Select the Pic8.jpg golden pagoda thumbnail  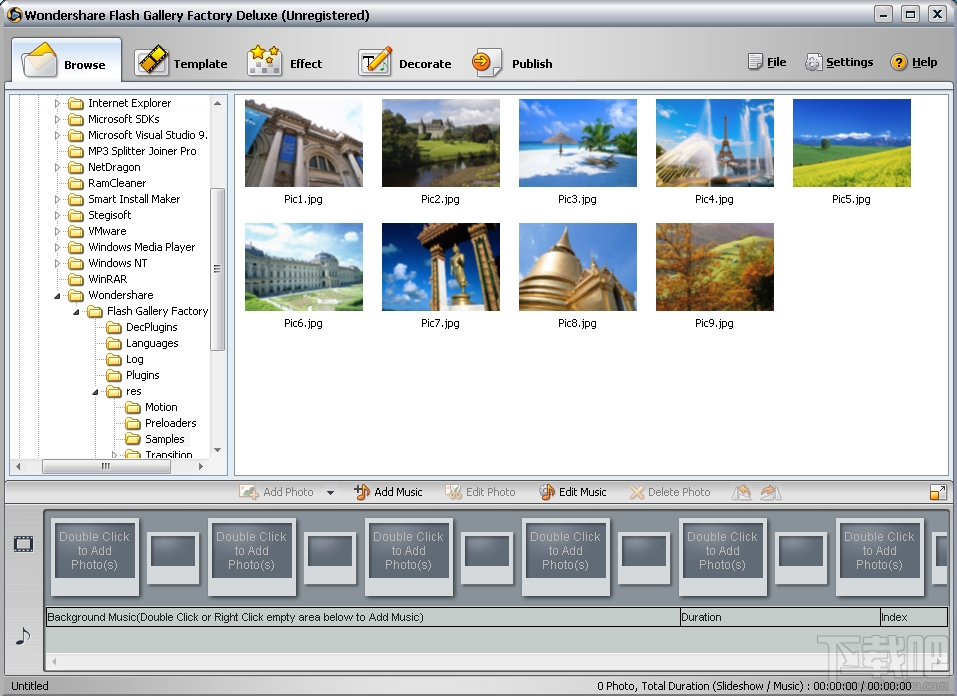pyautogui.click(x=577, y=267)
